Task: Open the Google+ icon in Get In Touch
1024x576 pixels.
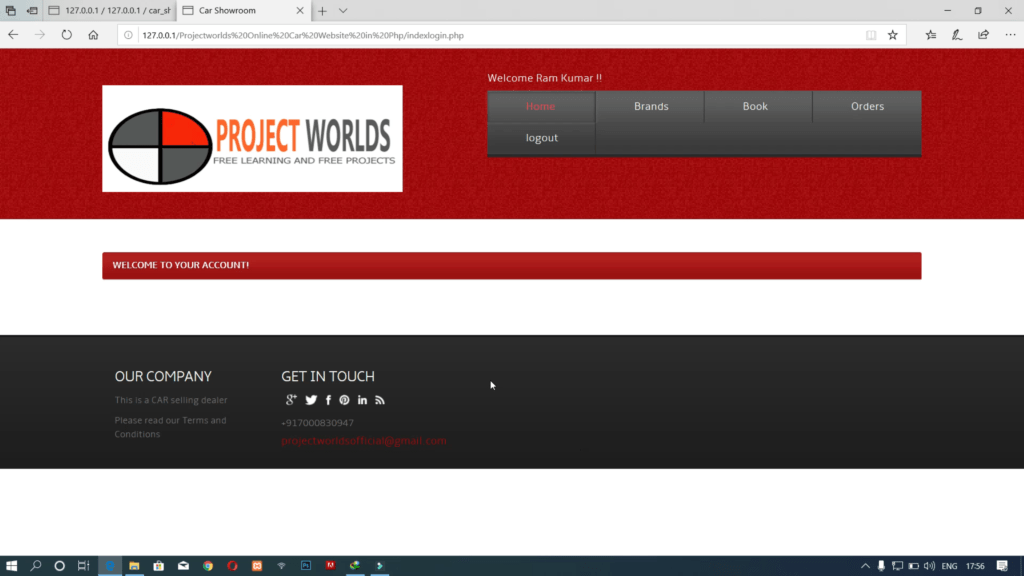Action: click(291, 399)
